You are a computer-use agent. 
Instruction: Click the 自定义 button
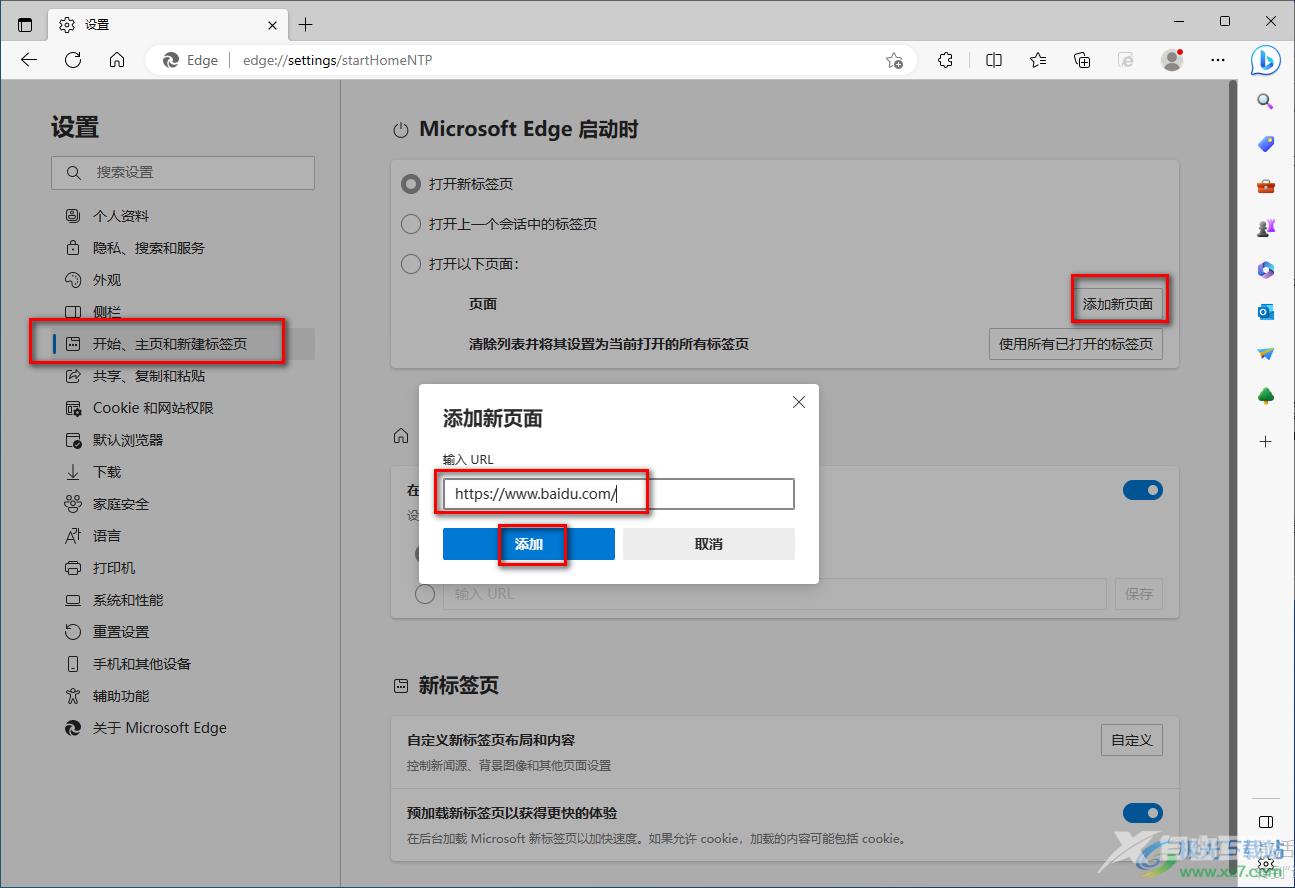click(x=1132, y=740)
